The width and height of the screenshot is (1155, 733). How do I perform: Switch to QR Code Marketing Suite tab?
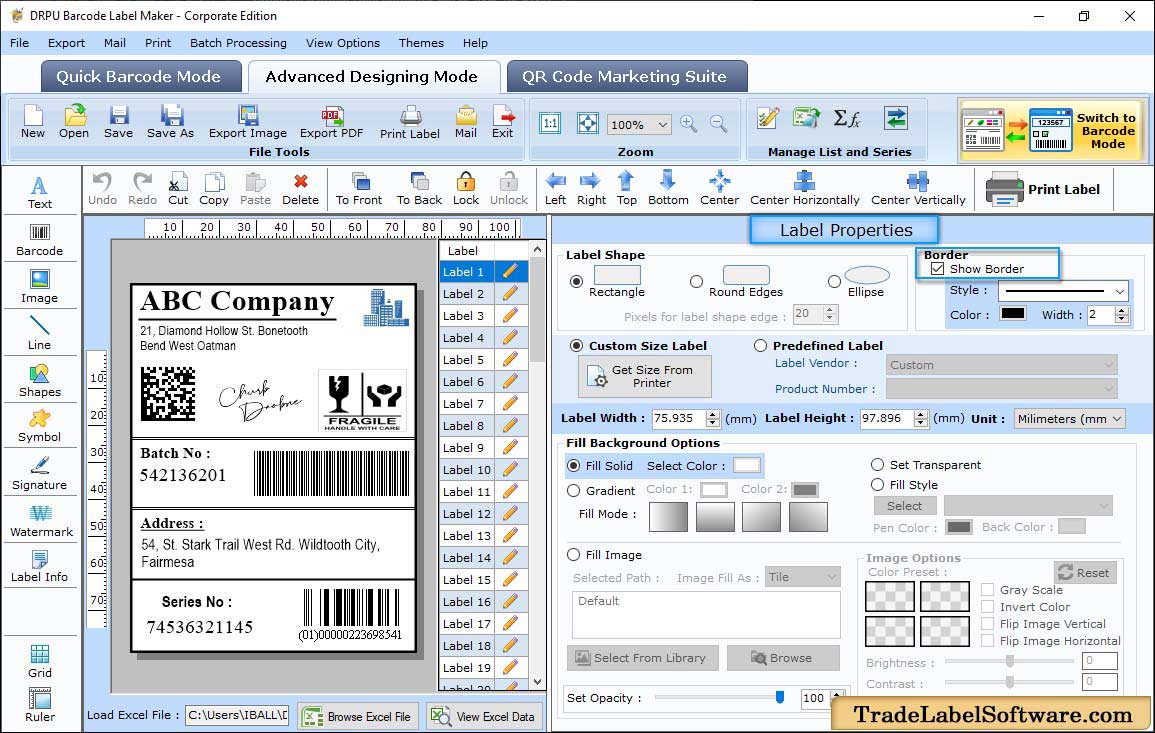point(626,77)
